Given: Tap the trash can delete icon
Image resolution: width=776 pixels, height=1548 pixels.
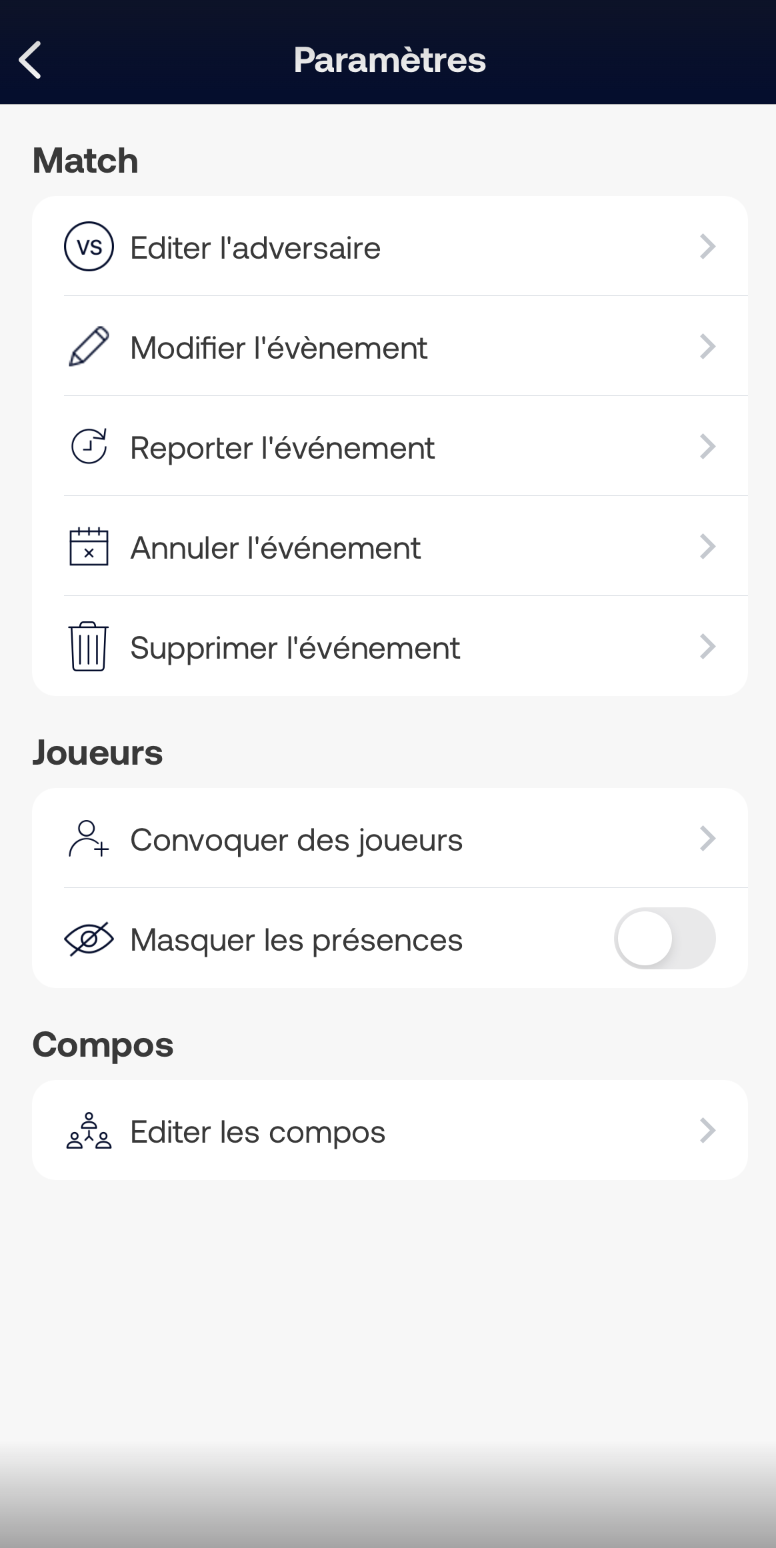Looking at the screenshot, I should coord(89,646).
